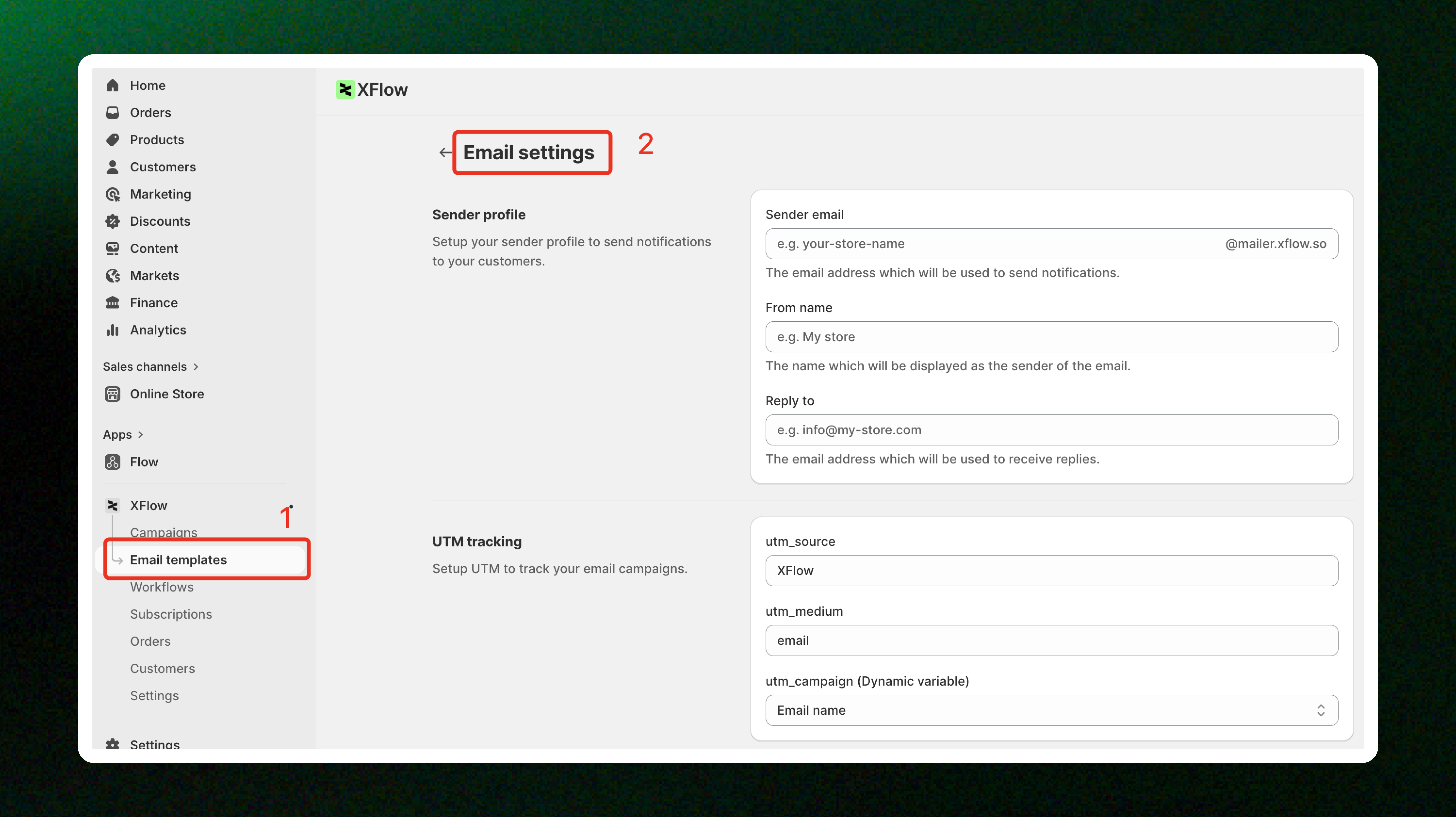The width and height of the screenshot is (1456, 817).
Task: Open Discounts section
Action: click(160, 221)
